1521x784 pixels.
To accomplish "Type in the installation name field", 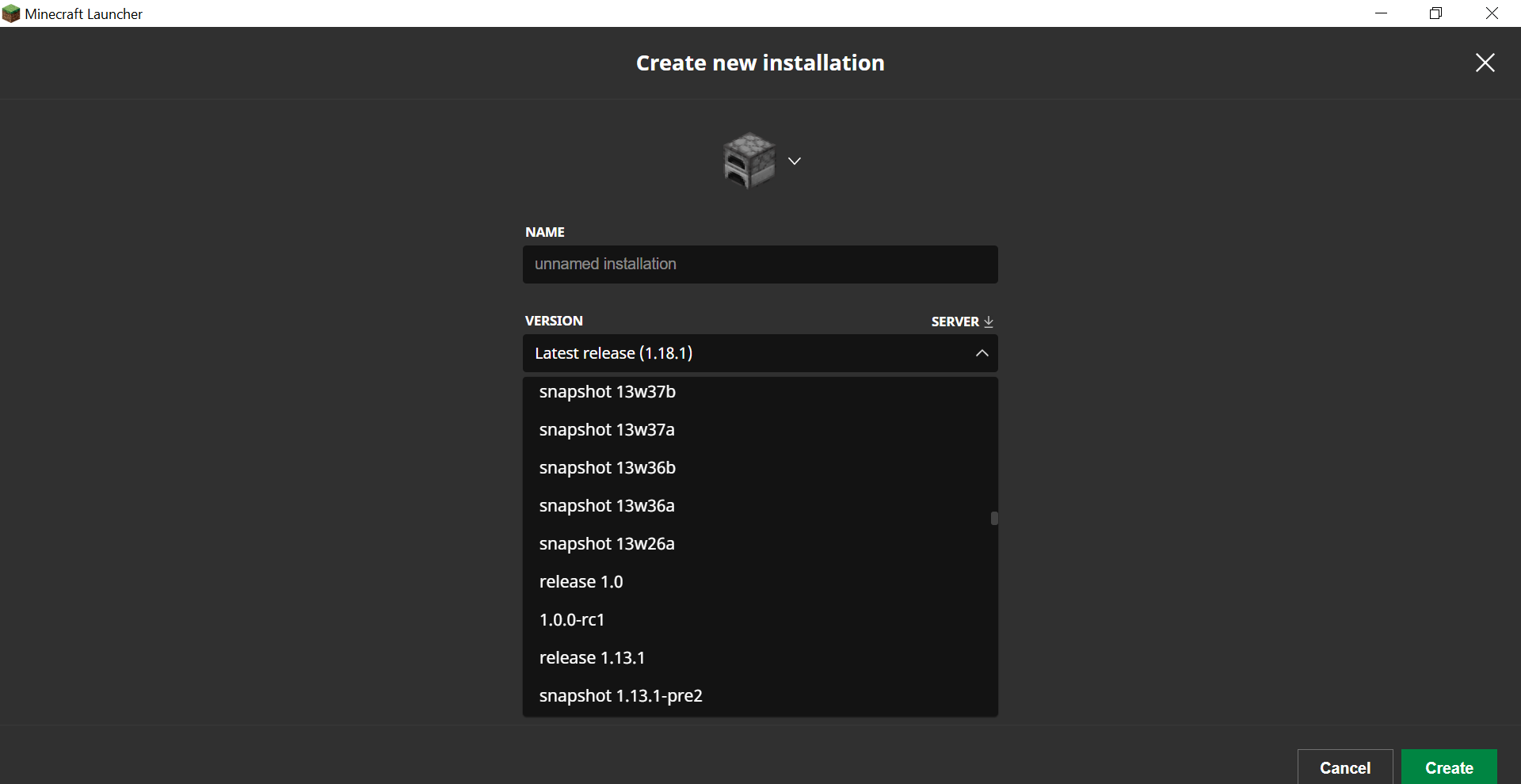I will point(759,265).
